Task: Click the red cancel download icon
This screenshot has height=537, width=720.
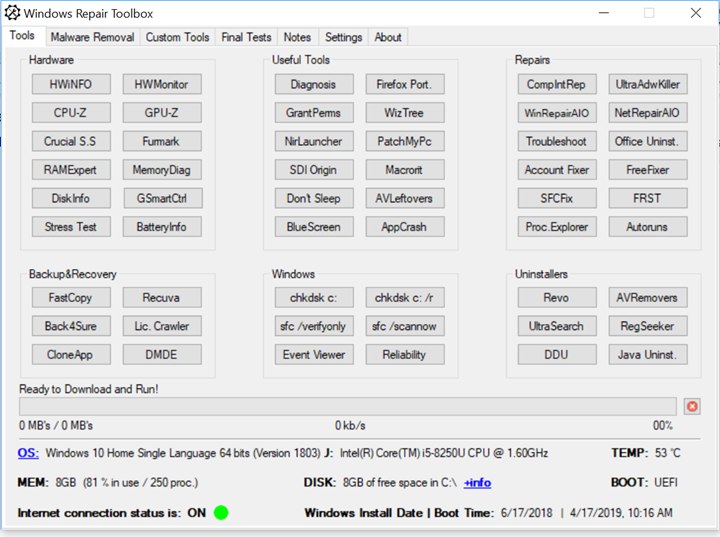Action: (692, 406)
